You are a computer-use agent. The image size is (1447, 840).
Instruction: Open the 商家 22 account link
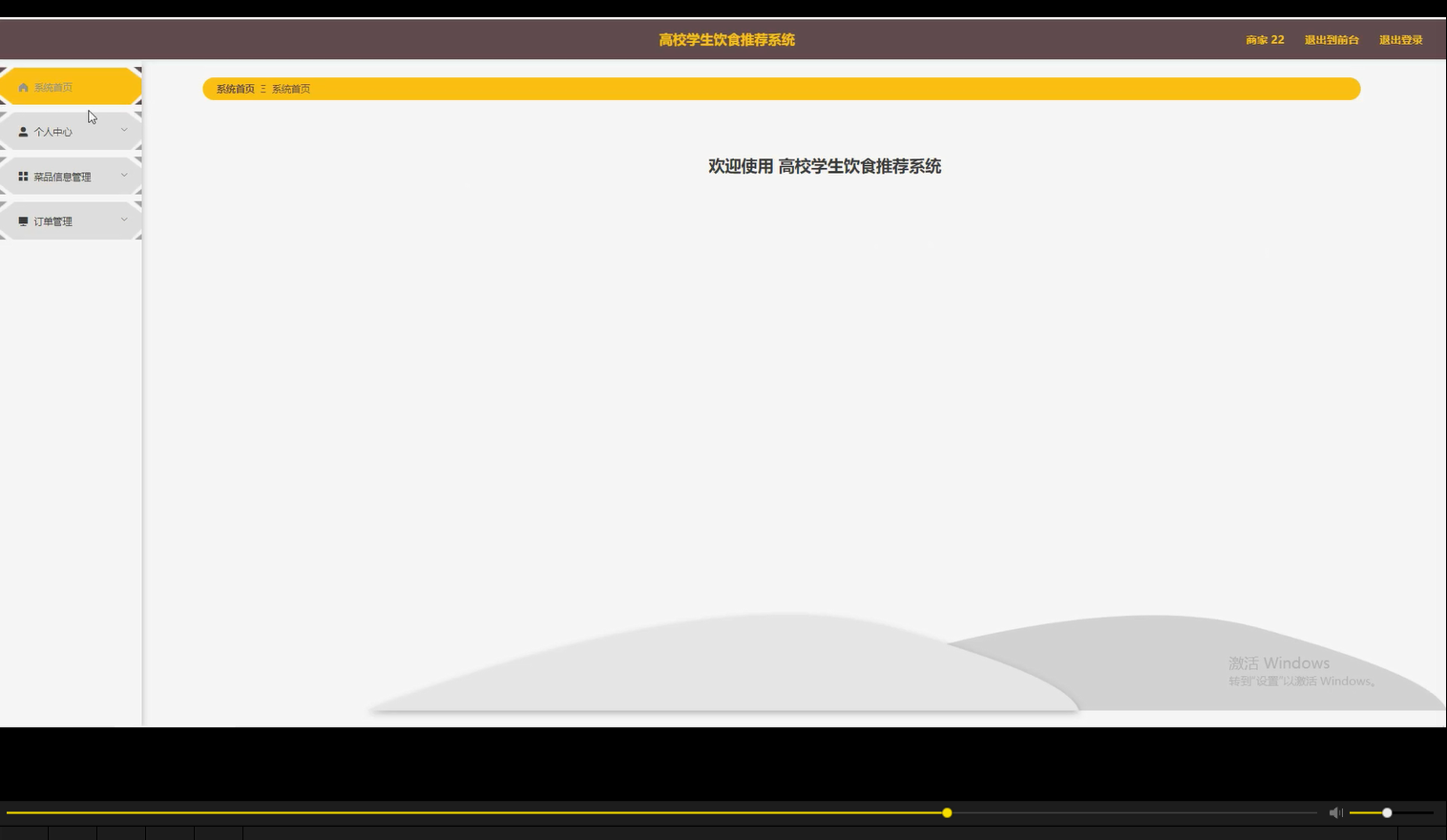(1263, 39)
